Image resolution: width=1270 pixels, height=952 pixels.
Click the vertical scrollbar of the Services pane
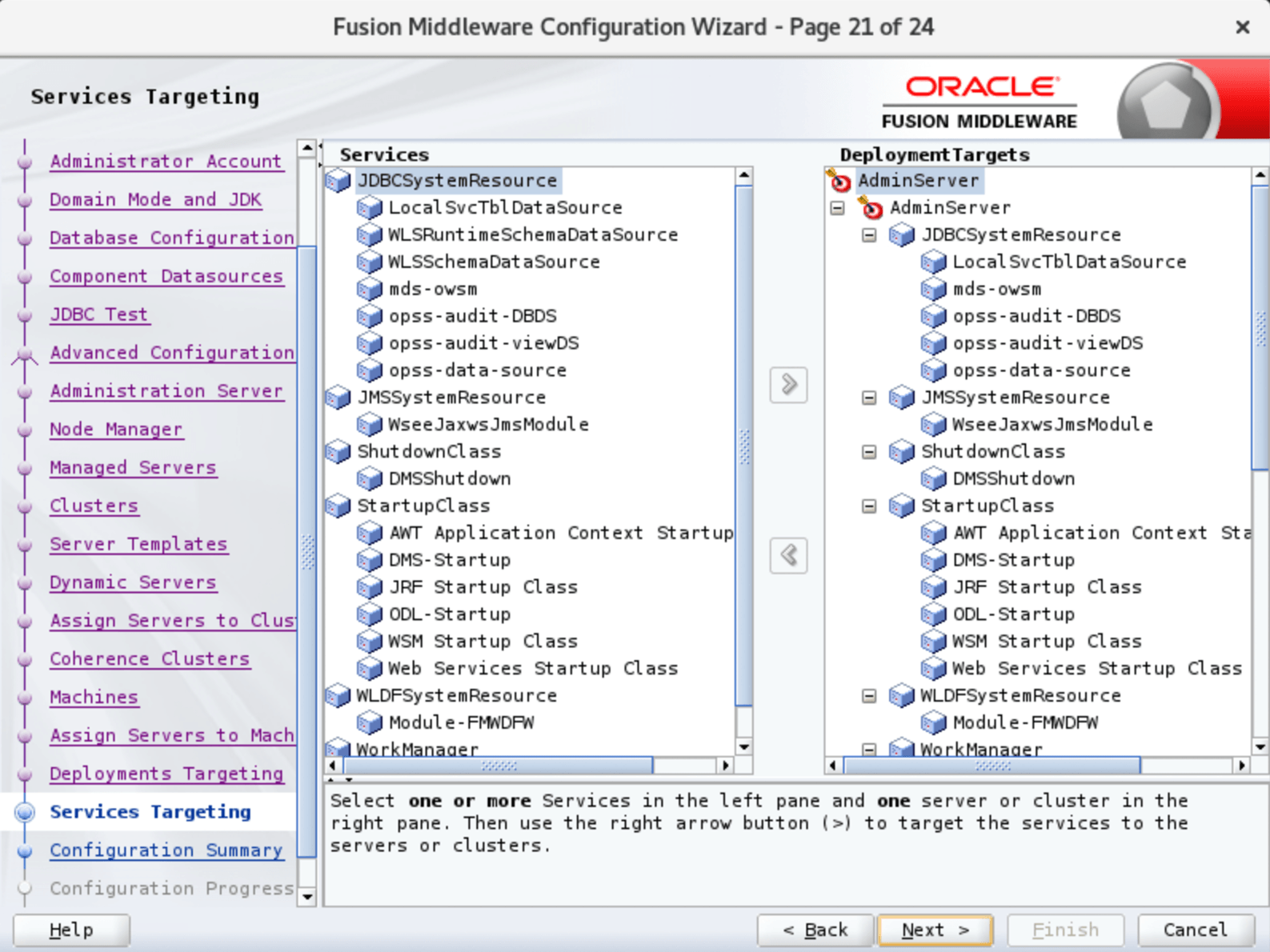click(743, 448)
